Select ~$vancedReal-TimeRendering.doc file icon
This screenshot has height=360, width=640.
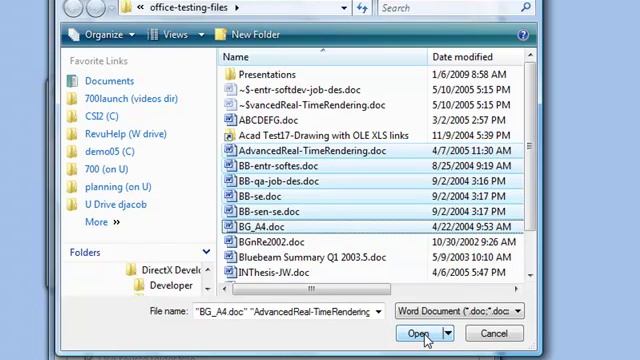pos(230,105)
